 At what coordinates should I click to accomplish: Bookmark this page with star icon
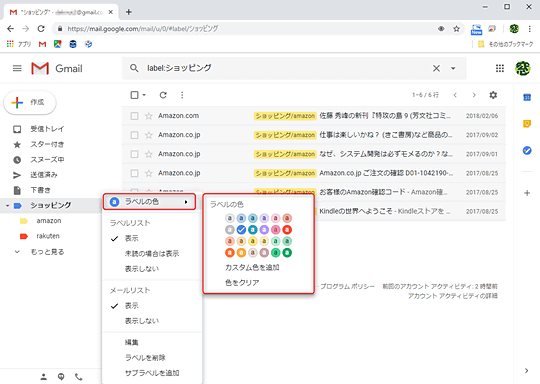(x=456, y=29)
